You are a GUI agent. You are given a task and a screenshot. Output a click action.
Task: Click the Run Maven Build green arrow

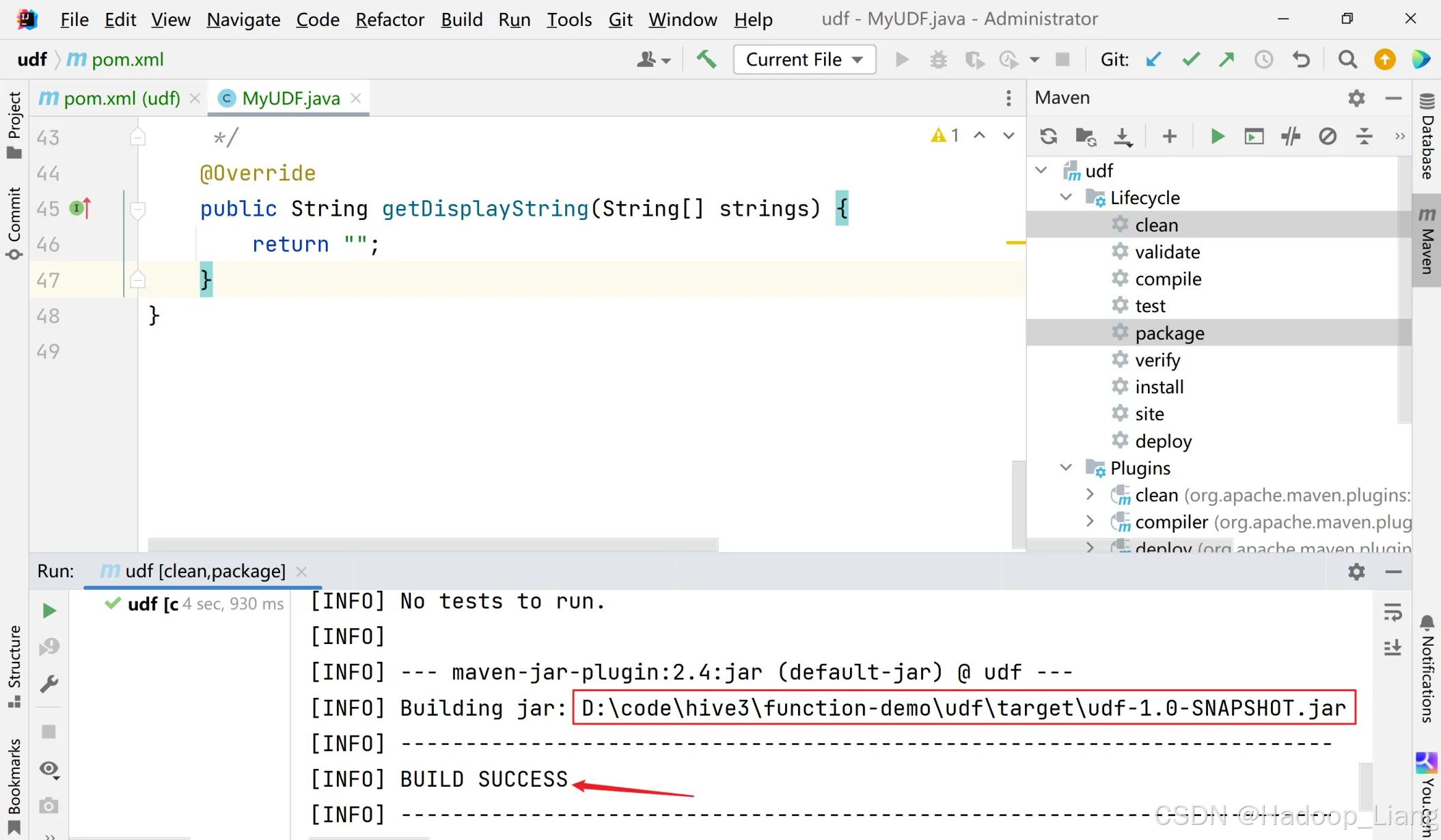[1217, 137]
